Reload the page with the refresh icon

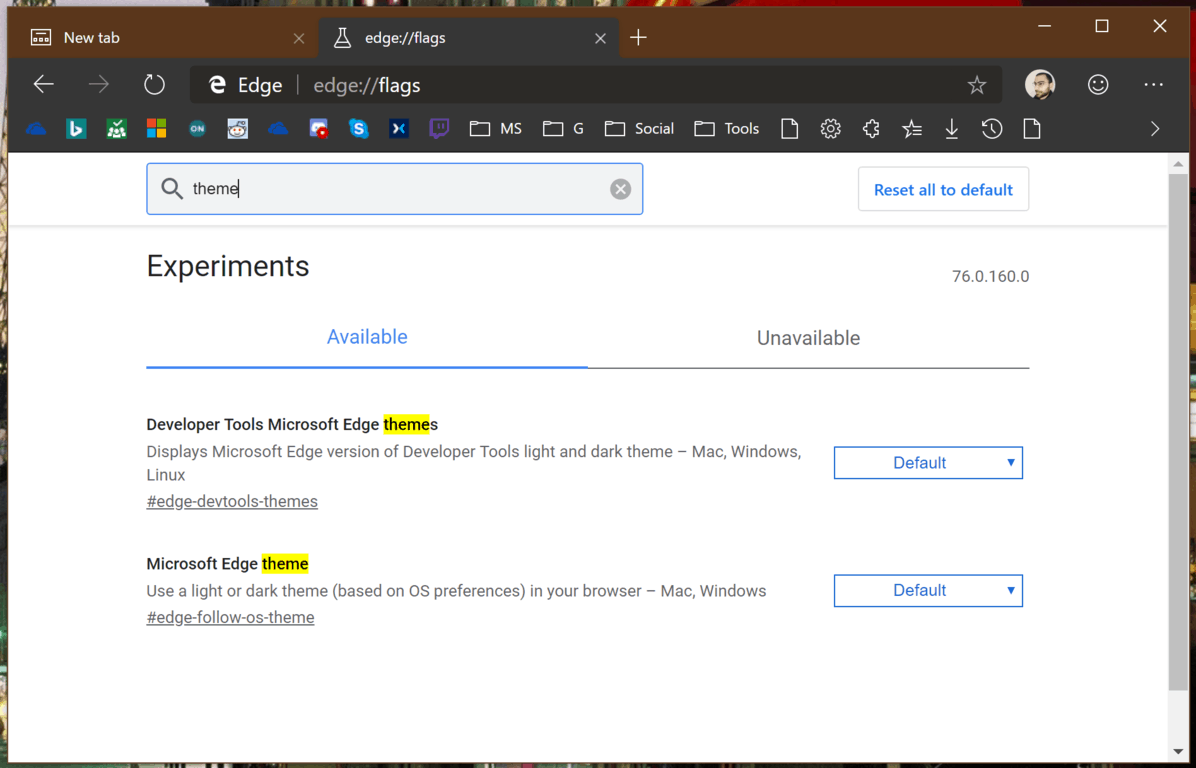(x=154, y=85)
